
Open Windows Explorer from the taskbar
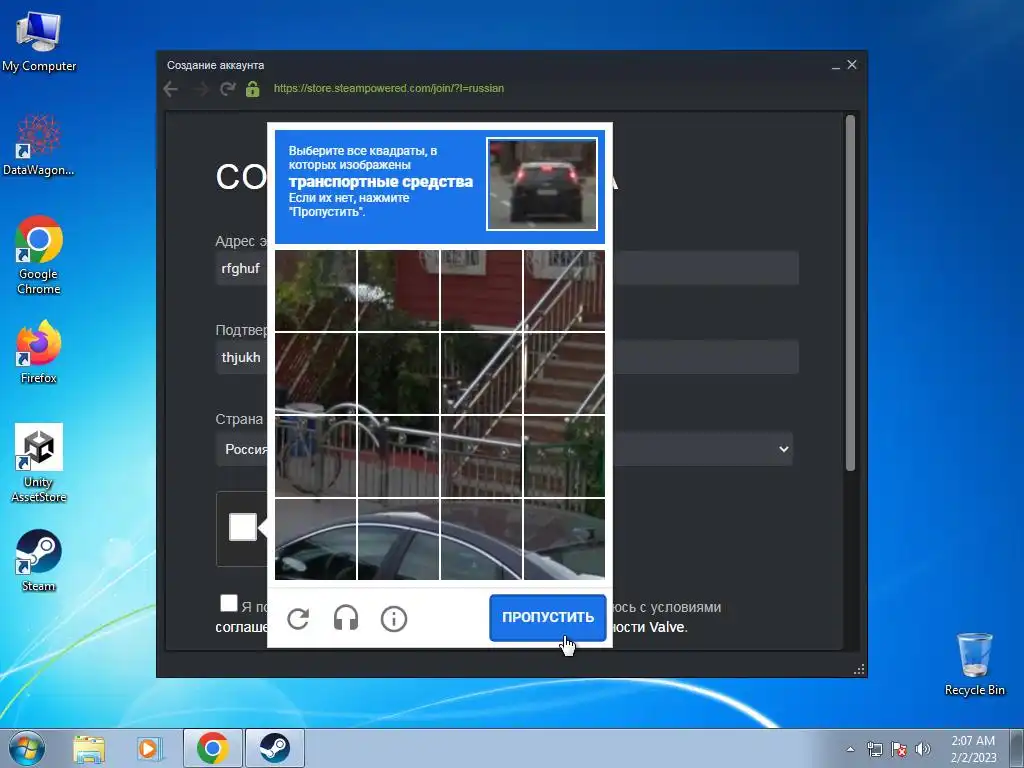89,748
